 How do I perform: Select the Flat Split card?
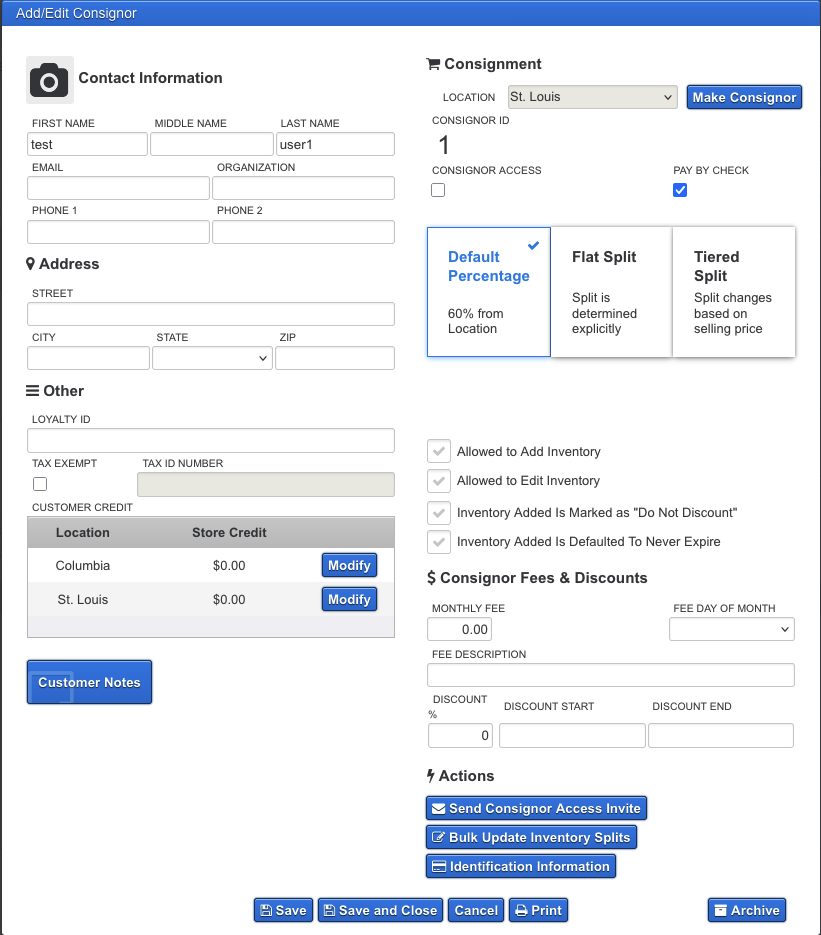(611, 292)
